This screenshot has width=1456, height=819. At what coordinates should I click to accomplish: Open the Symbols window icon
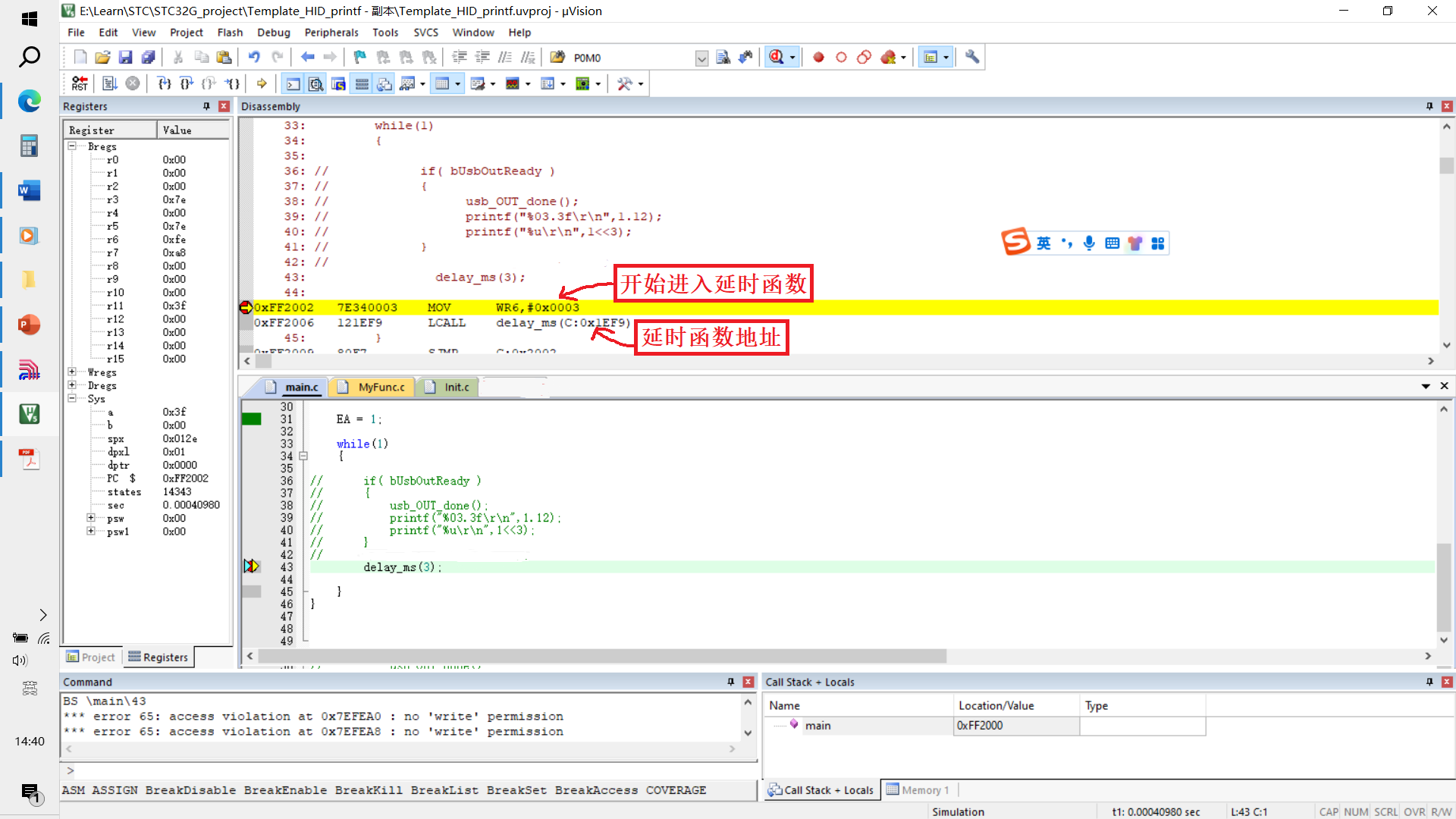339,83
